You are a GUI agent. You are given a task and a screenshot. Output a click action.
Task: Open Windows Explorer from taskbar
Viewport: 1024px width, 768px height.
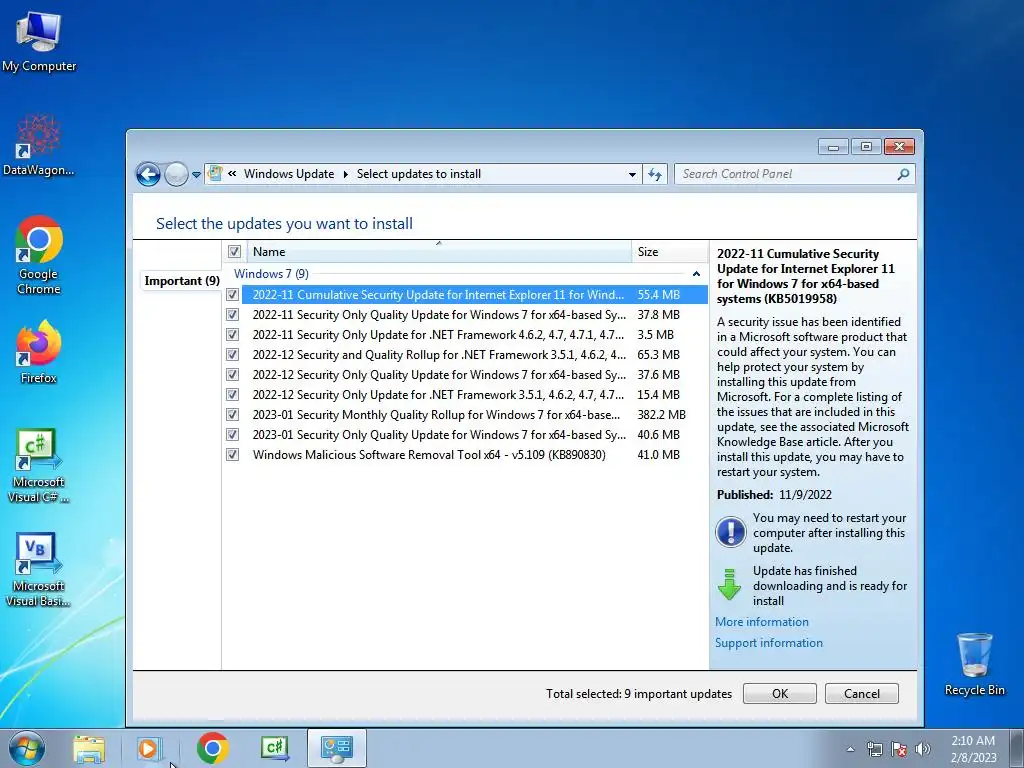coord(89,748)
